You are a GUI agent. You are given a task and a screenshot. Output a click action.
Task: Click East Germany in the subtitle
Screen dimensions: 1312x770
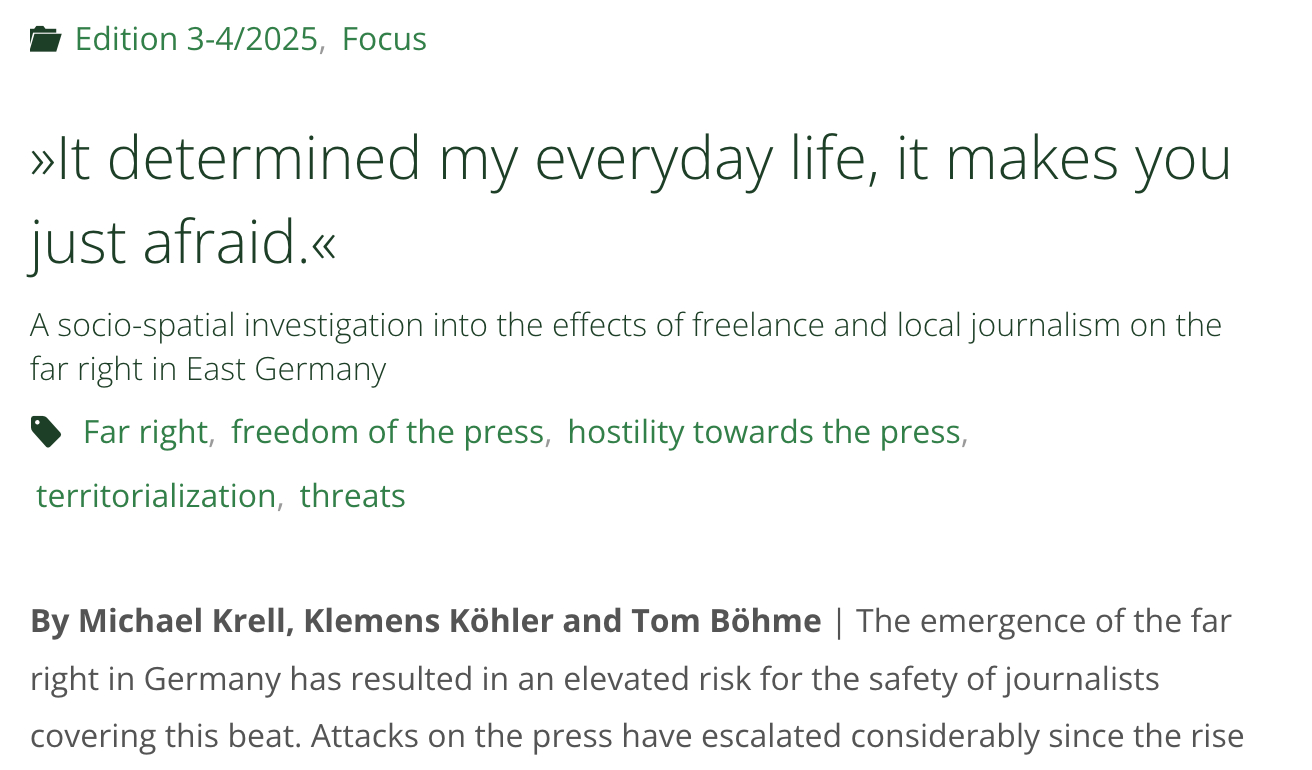tap(286, 369)
